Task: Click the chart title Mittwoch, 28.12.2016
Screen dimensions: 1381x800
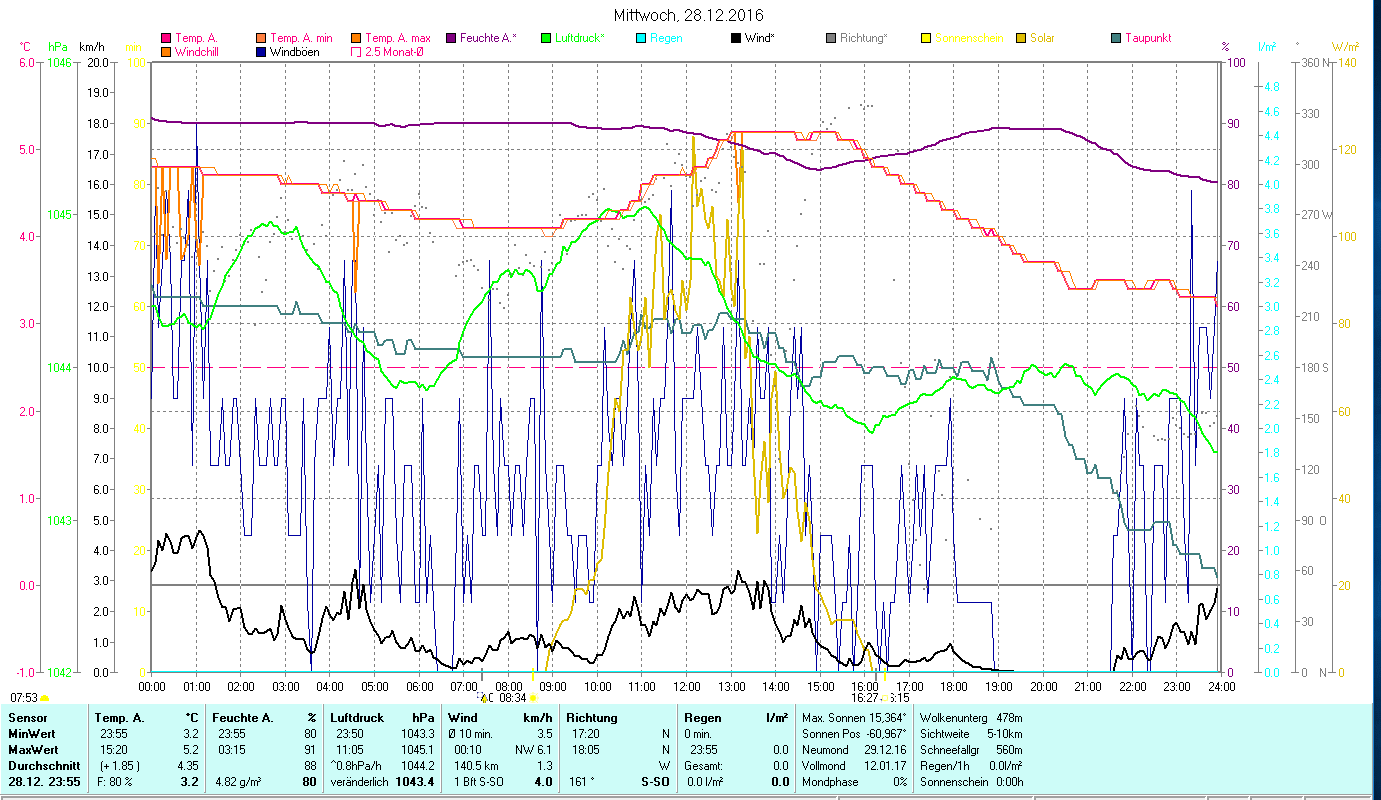Action: [690, 15]
